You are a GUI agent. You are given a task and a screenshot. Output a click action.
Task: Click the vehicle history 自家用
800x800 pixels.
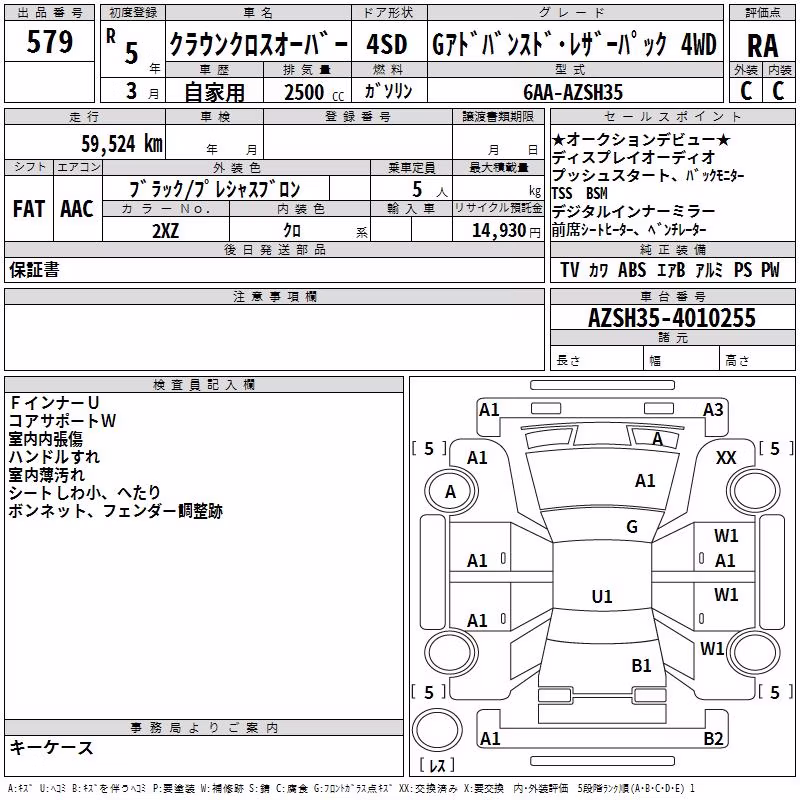click(214, 92)
